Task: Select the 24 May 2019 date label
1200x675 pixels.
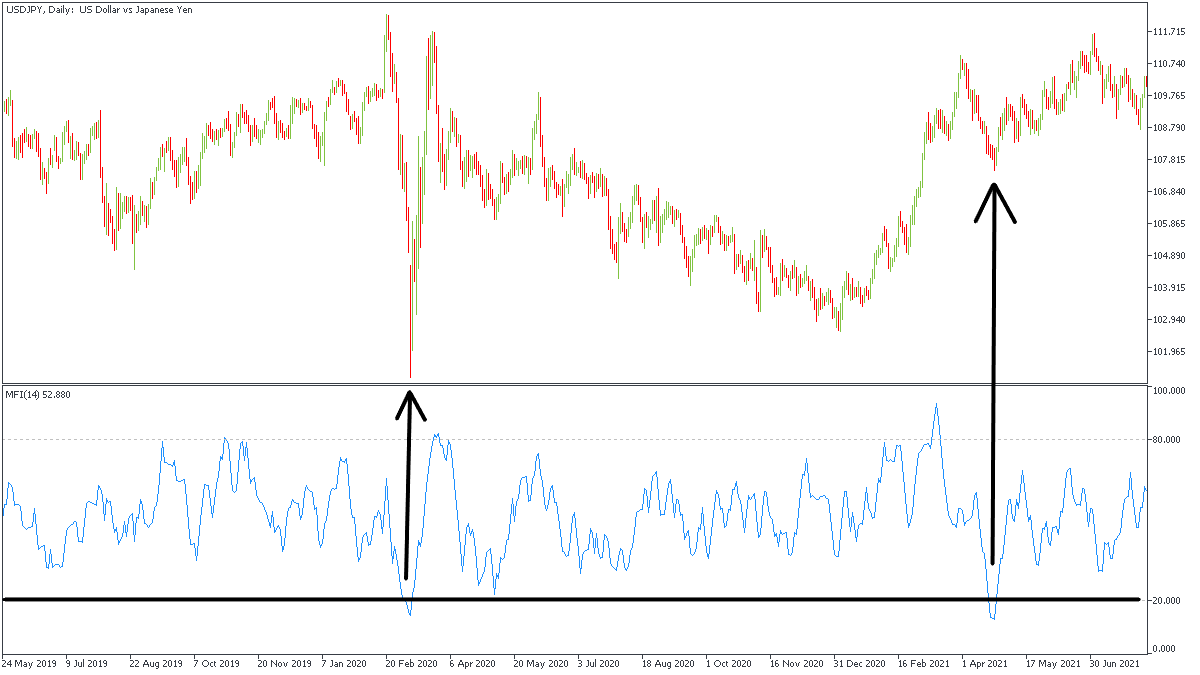Action: click(29, 663)
